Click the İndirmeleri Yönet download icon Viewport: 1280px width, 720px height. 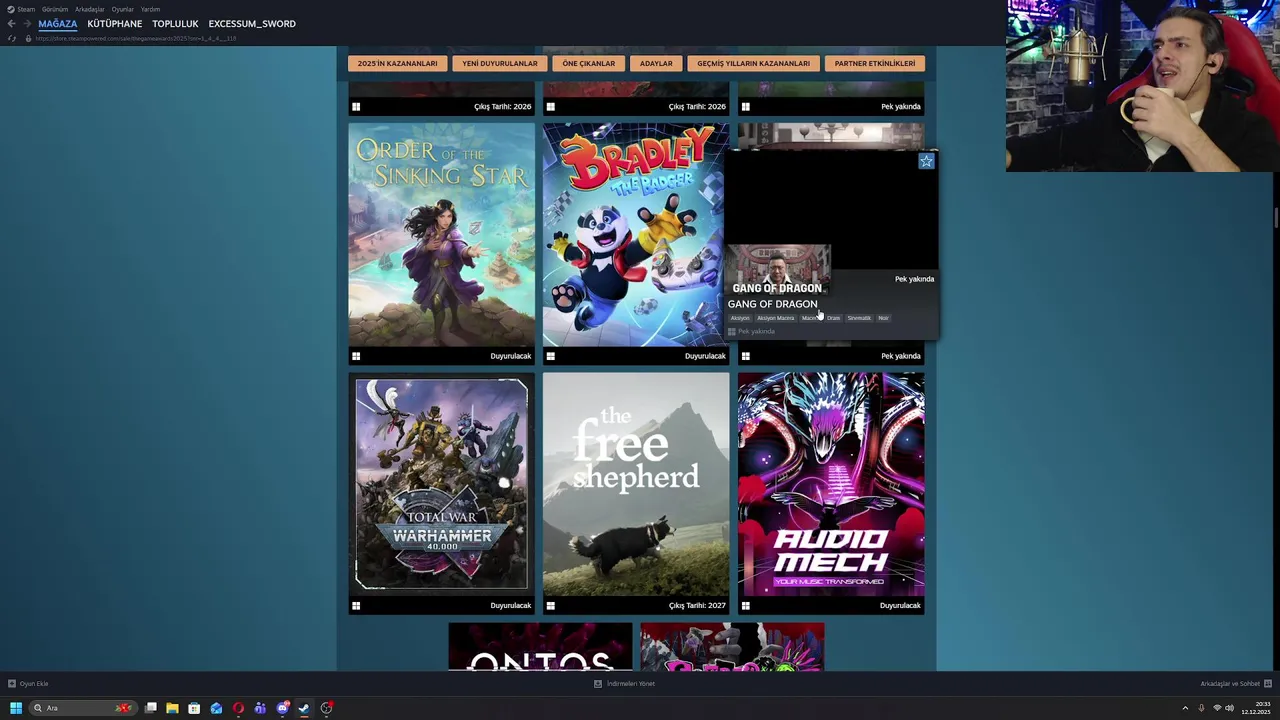(598, 684)
